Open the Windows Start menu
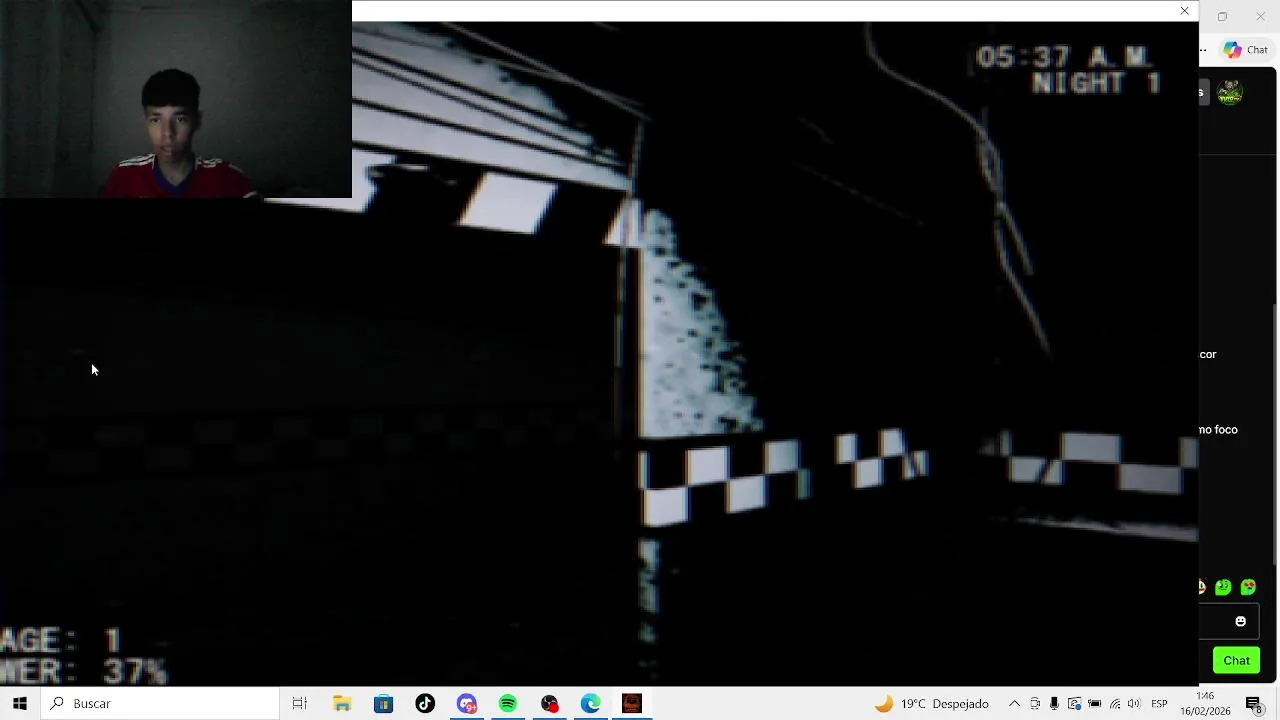 pyautogui.click(x=19, y=703)
